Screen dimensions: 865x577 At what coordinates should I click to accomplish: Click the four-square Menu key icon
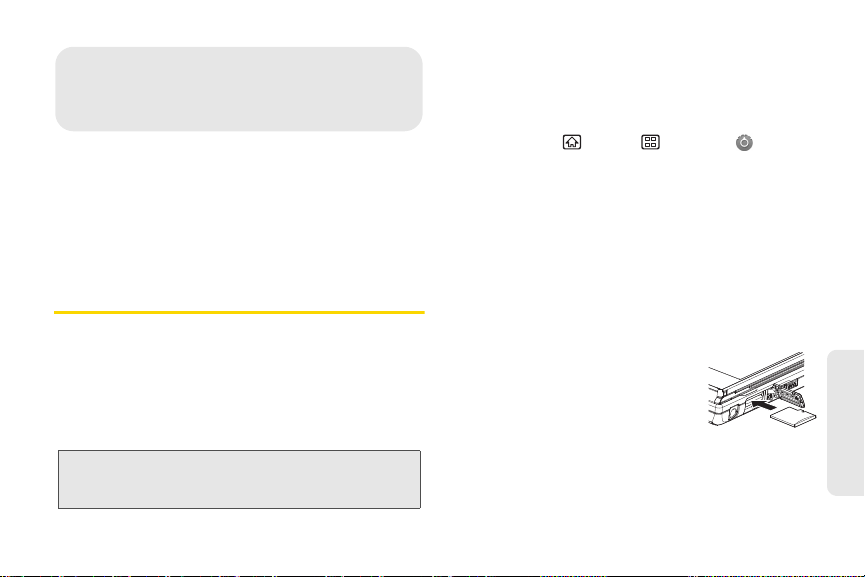point(650,142)
